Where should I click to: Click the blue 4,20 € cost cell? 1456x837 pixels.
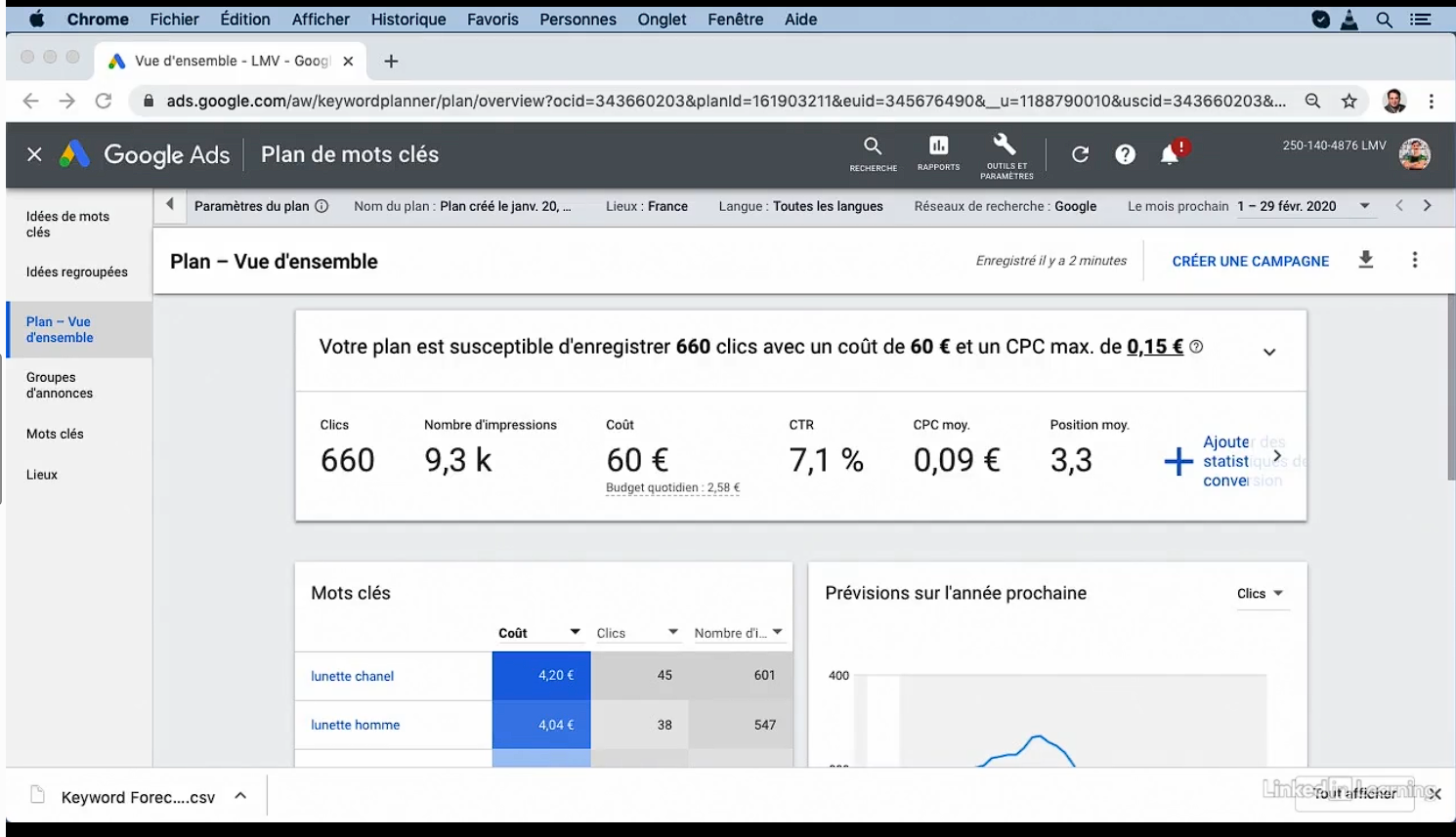541,675
